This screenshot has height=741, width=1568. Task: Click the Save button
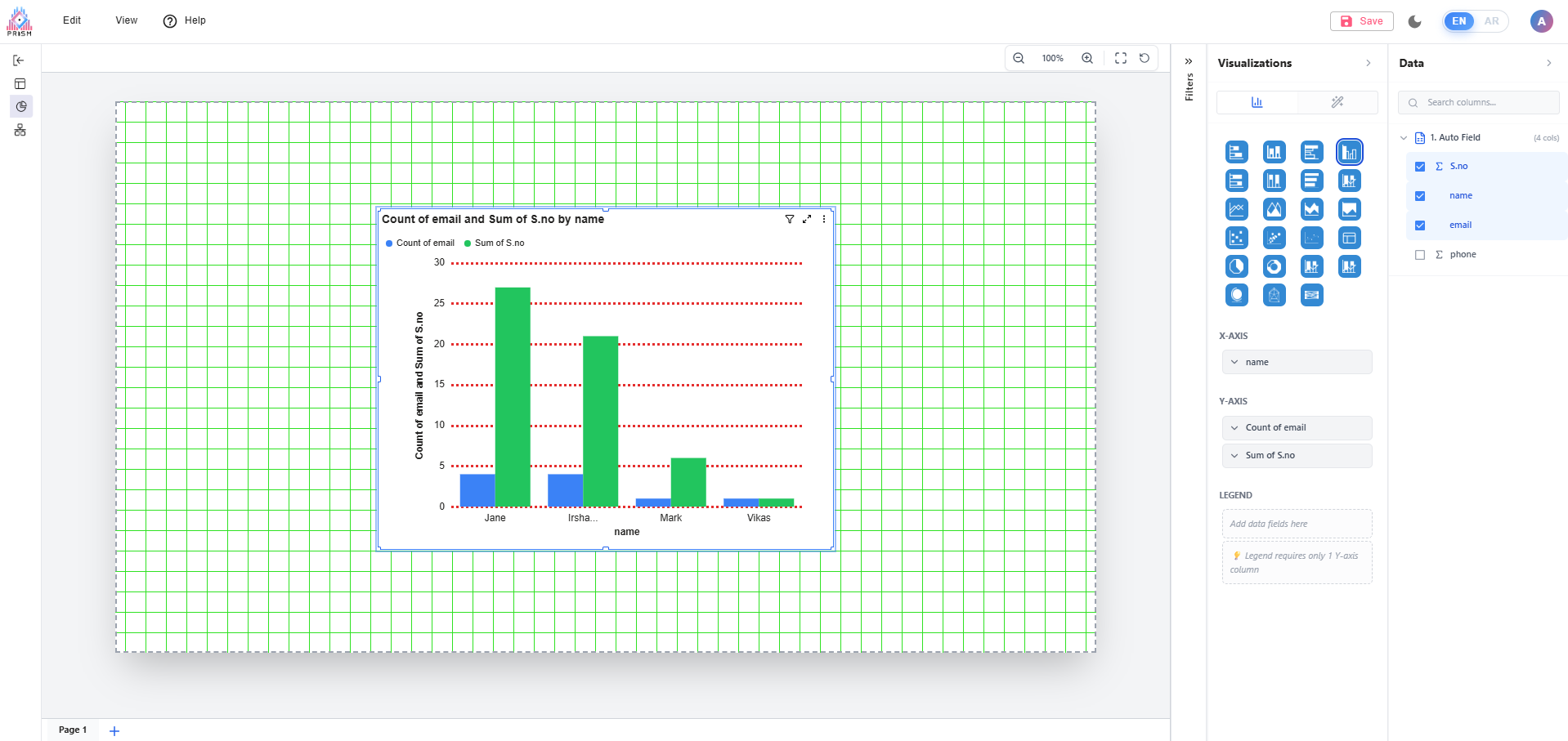coord(1361,21)
